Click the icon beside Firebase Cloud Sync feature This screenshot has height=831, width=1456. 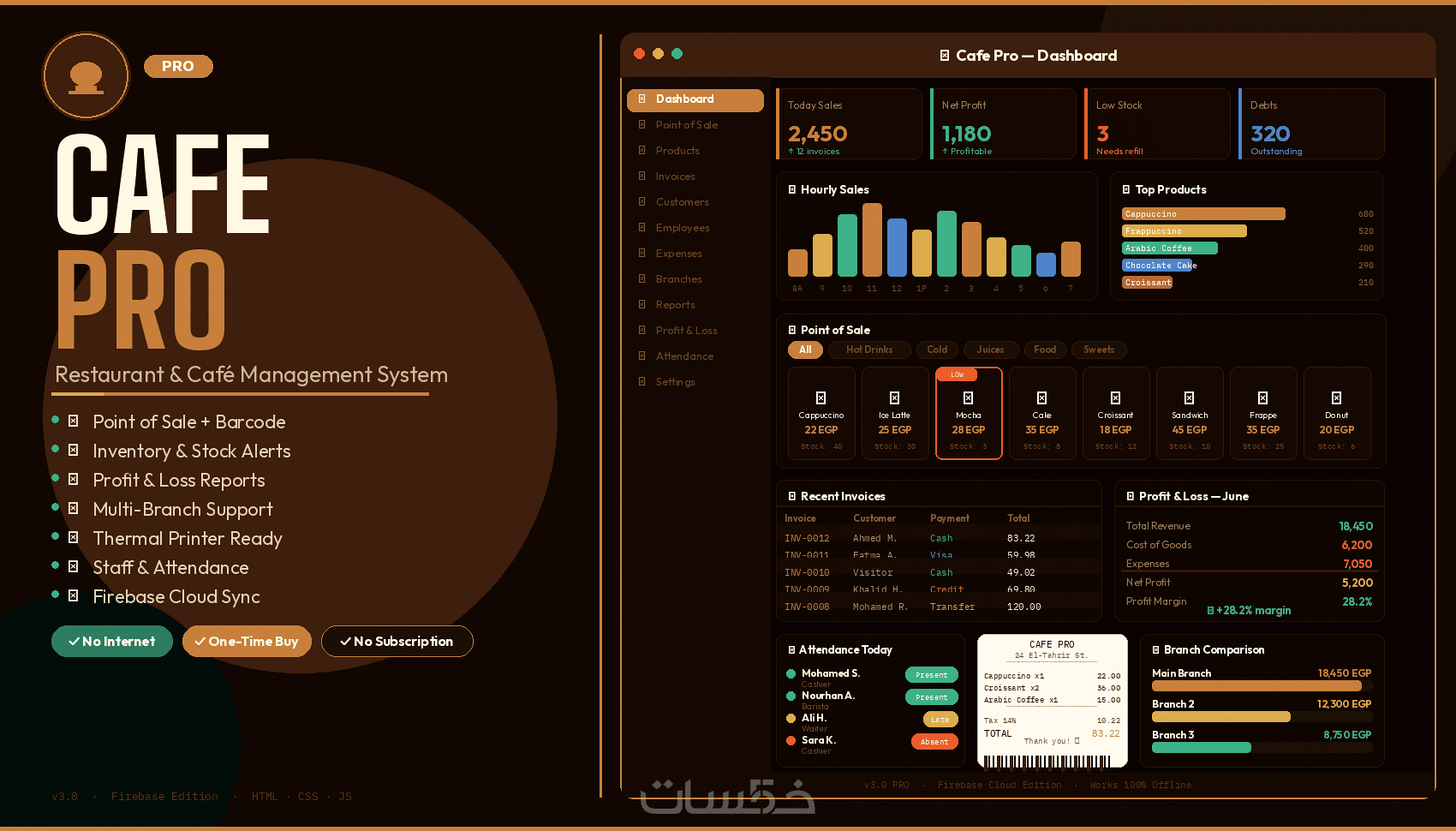[74, 595]
